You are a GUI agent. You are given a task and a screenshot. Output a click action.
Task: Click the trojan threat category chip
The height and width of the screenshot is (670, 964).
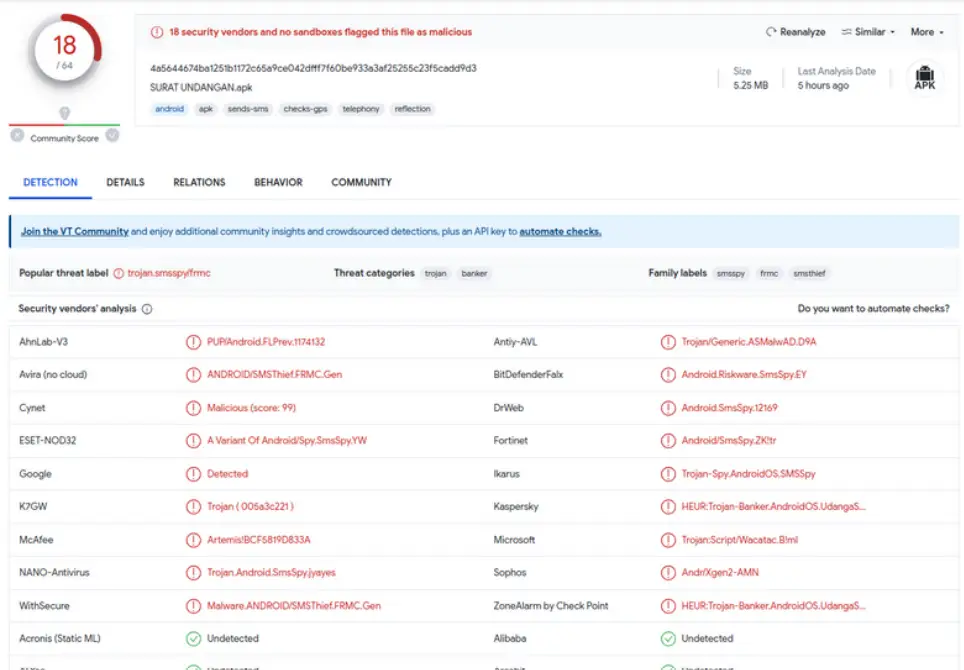coord(435,273)
